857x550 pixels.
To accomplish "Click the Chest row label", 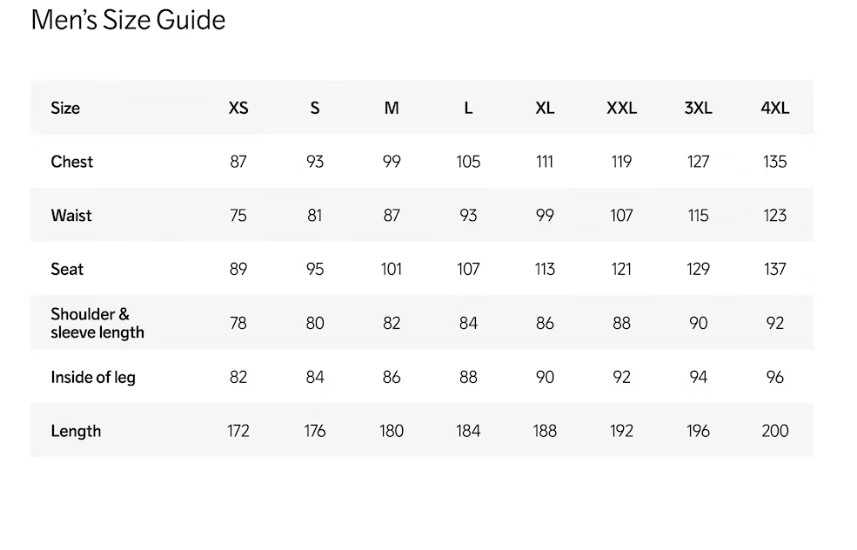I will point(72,162).
